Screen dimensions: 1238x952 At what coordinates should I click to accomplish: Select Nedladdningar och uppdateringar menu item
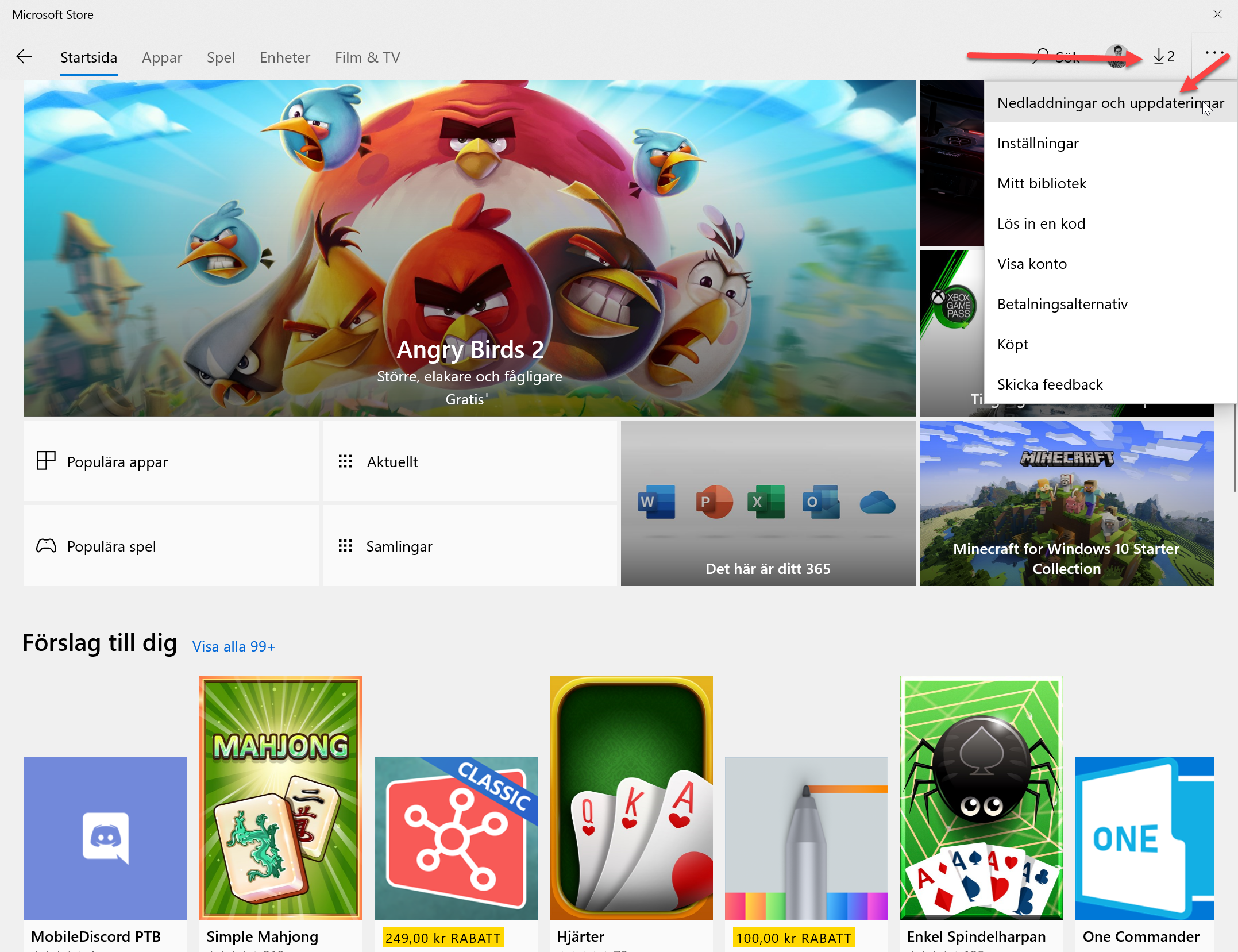(1110, 103)
